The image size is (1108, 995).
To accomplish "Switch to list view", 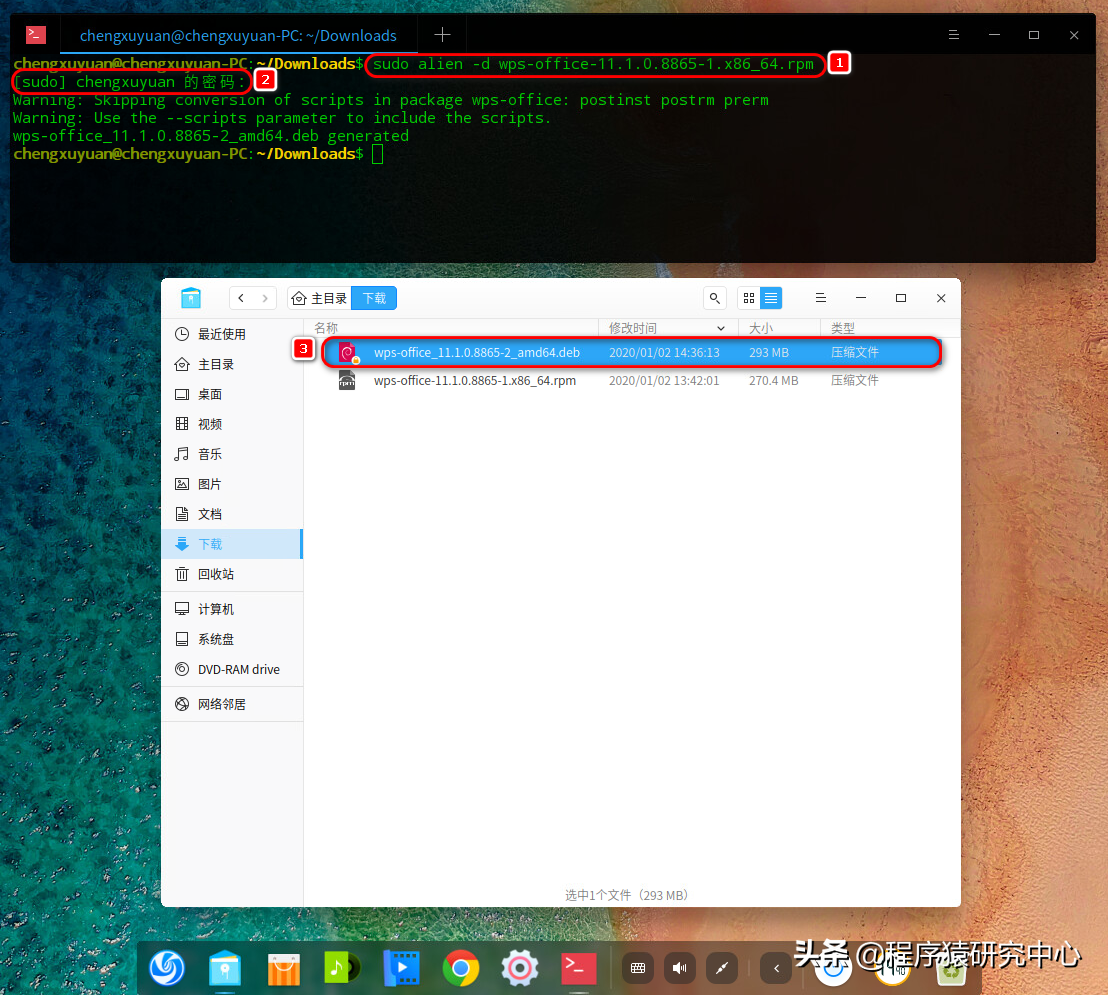I will [x=771, y=298].
